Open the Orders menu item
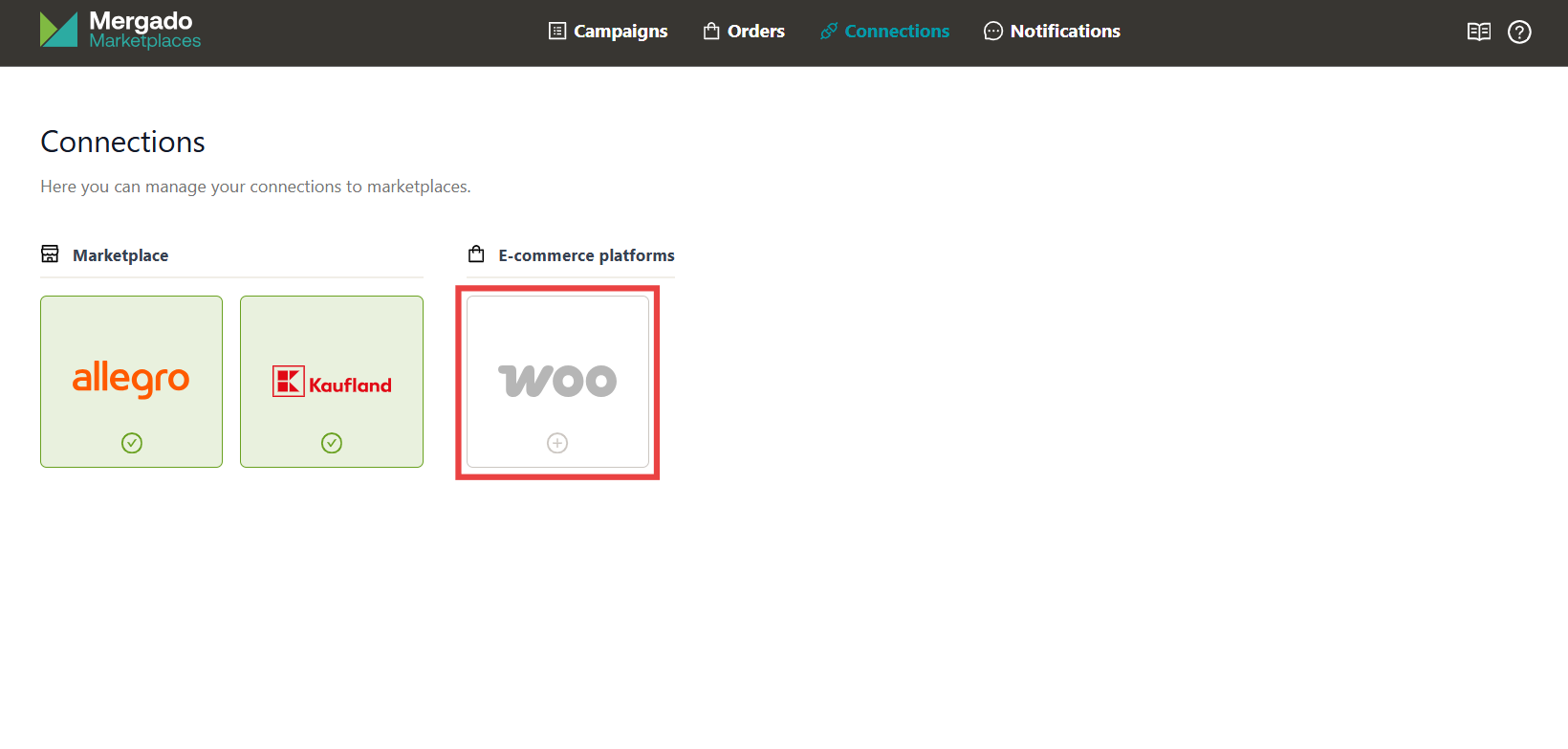 744,32
